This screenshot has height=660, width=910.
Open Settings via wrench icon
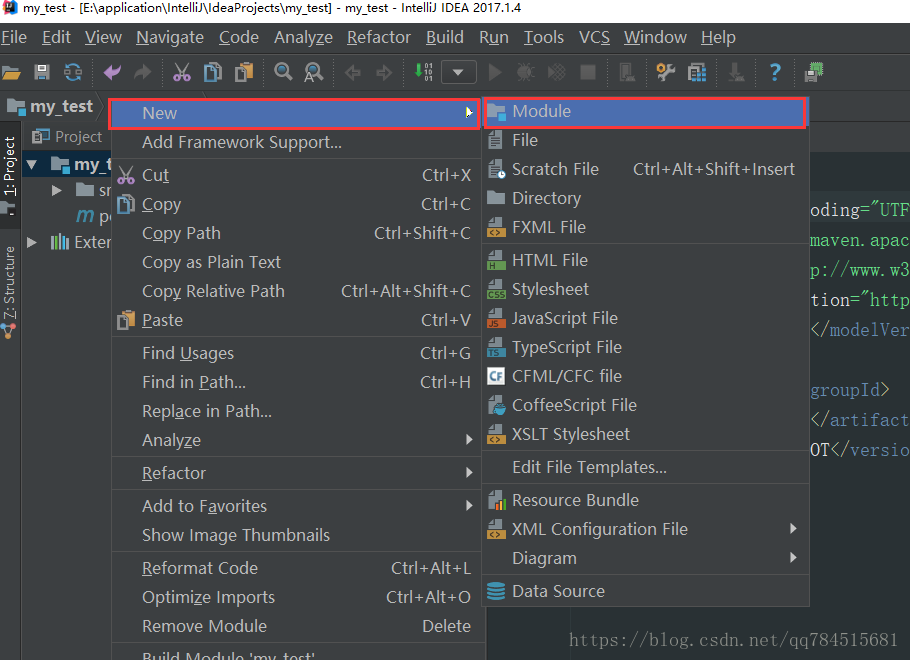(666, 72)
